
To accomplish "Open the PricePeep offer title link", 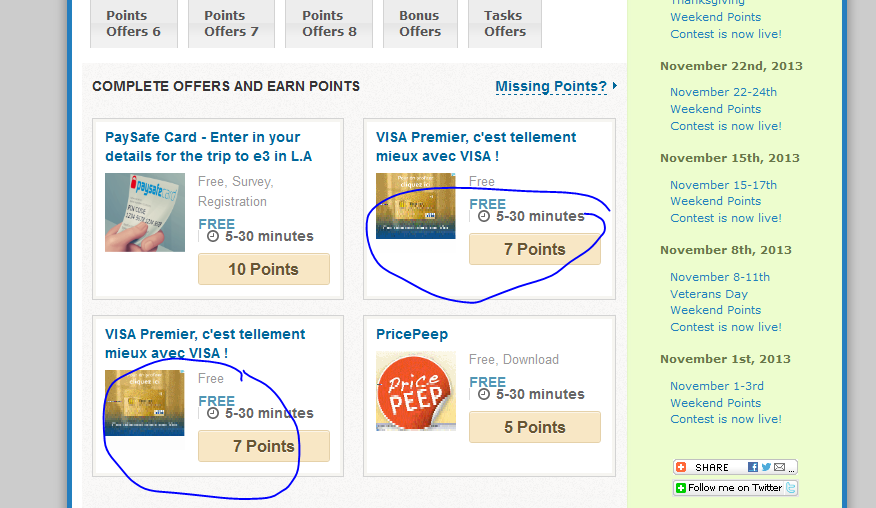I will tap(412, 334).
